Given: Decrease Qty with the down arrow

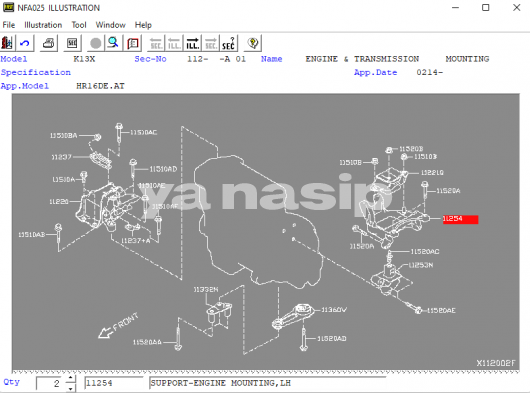Looking at the screenshot, I should pyautogui.click(x=70, y=388).
